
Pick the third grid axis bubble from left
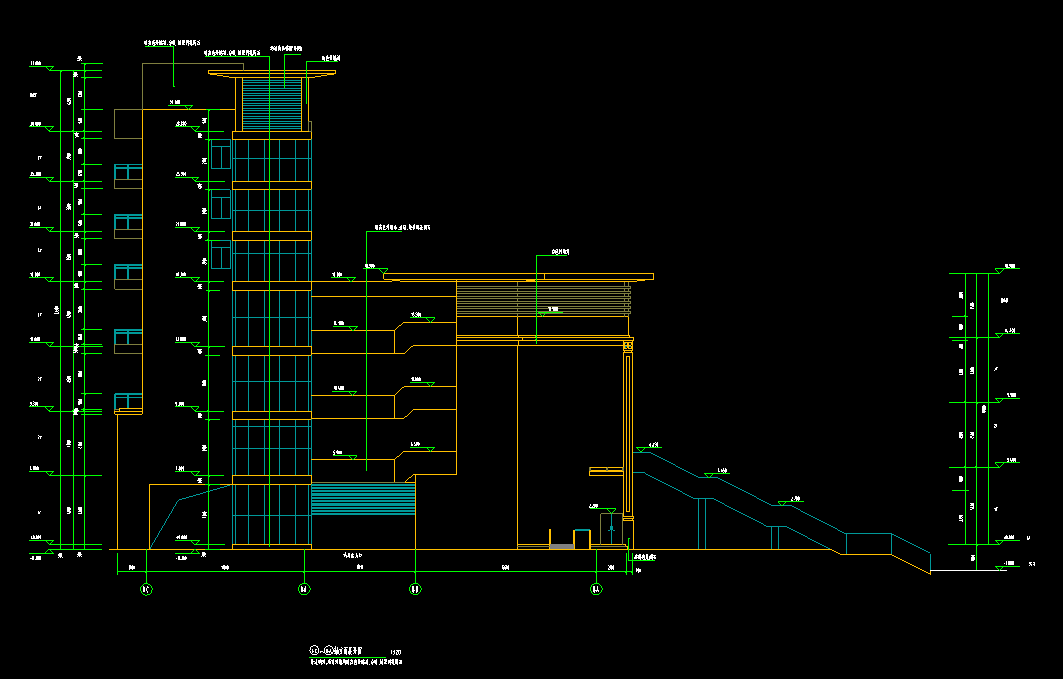pyautogui.click(x=414, y=589)
